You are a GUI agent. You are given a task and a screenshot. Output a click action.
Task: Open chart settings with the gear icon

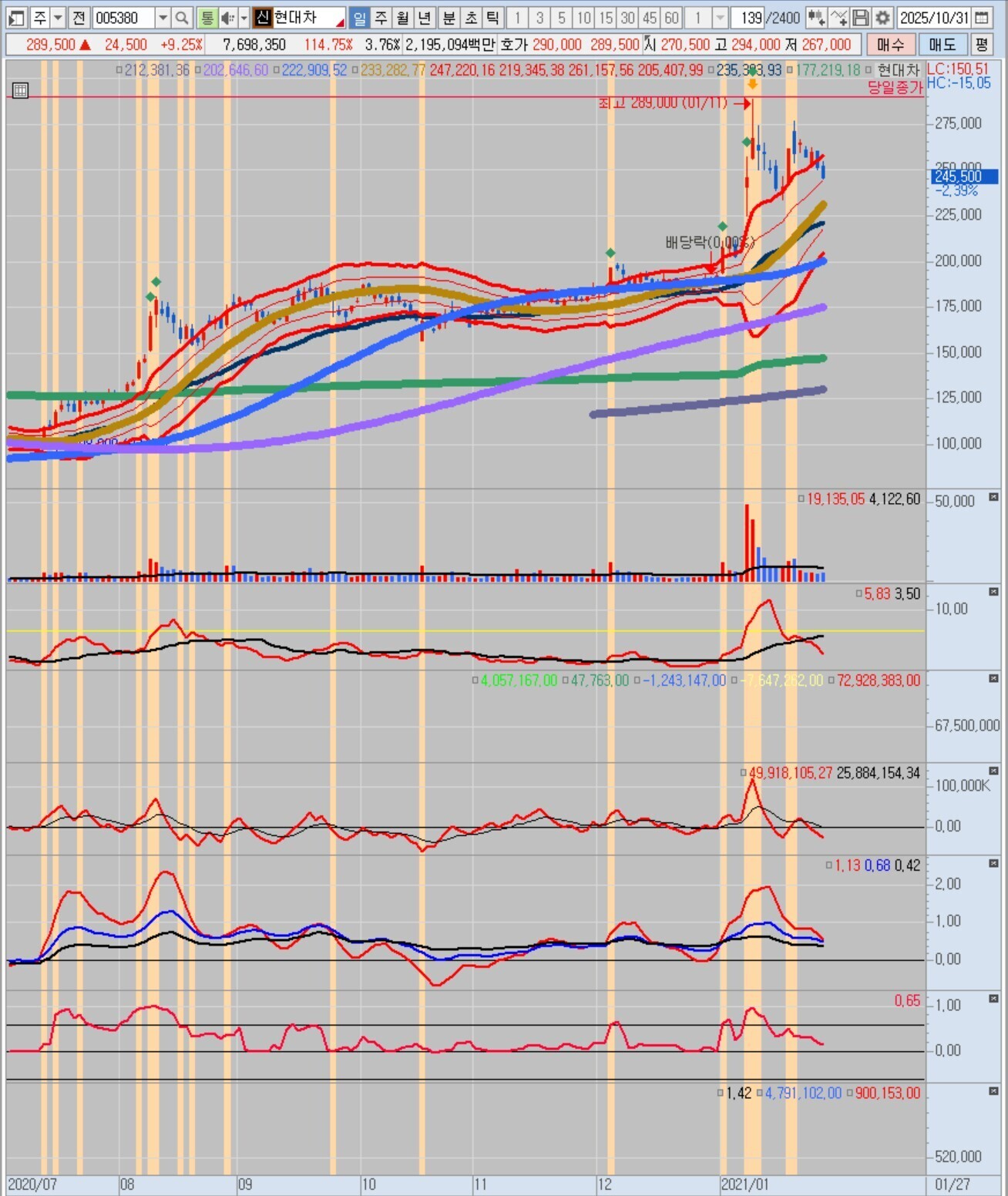(883, 18)
